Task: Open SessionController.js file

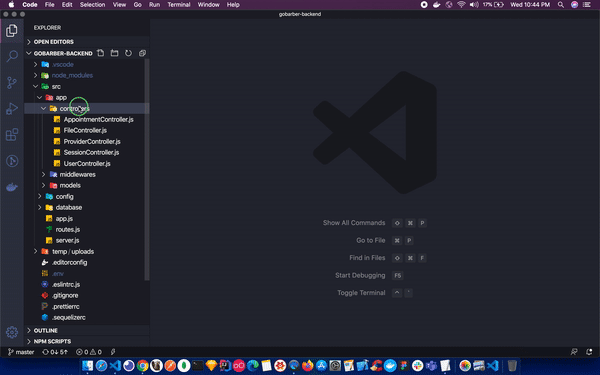Action: pyautogui.click(x=87, y=152)
